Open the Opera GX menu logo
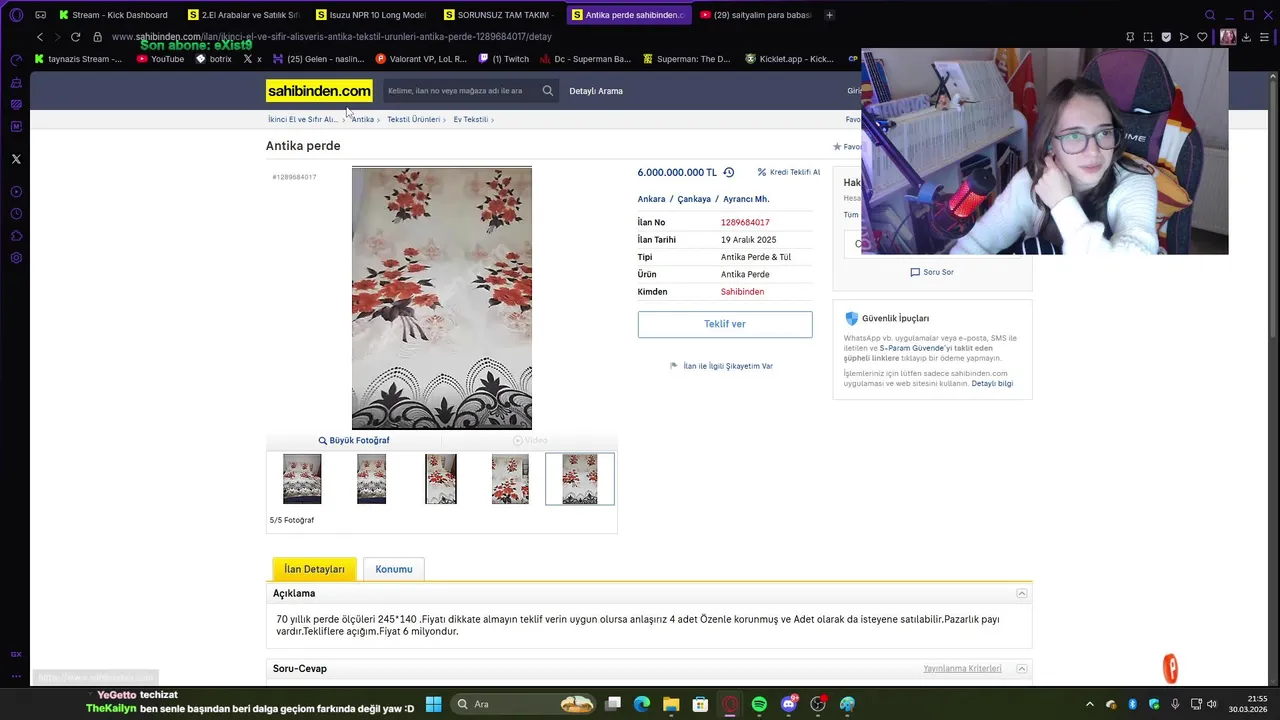Screen dimensions: 1280x720 [x=16, y=15]
